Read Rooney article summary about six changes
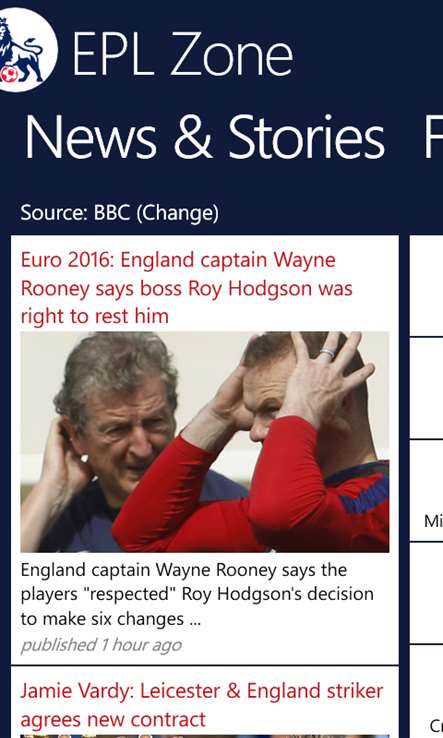 click(197, 594)
